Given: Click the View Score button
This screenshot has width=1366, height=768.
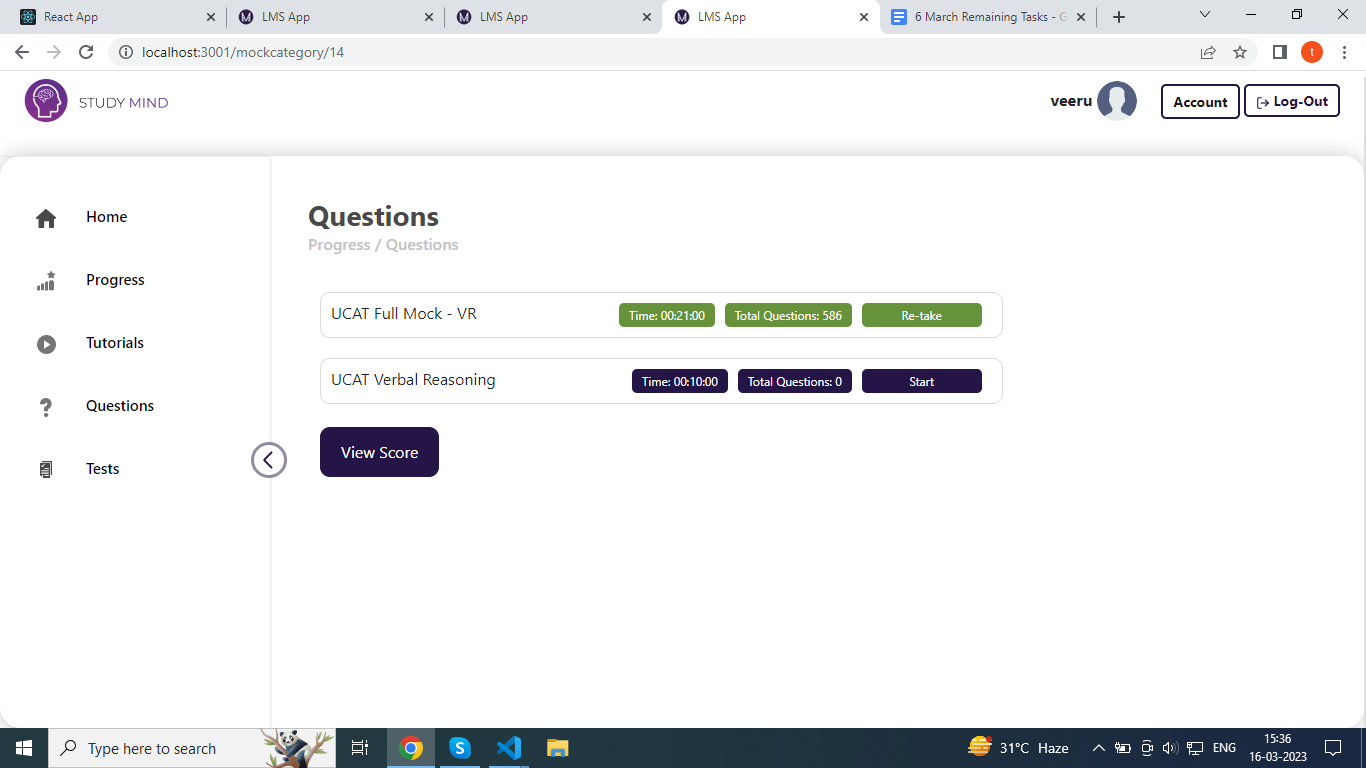Looking at the screenshot, I should point(379,453).
